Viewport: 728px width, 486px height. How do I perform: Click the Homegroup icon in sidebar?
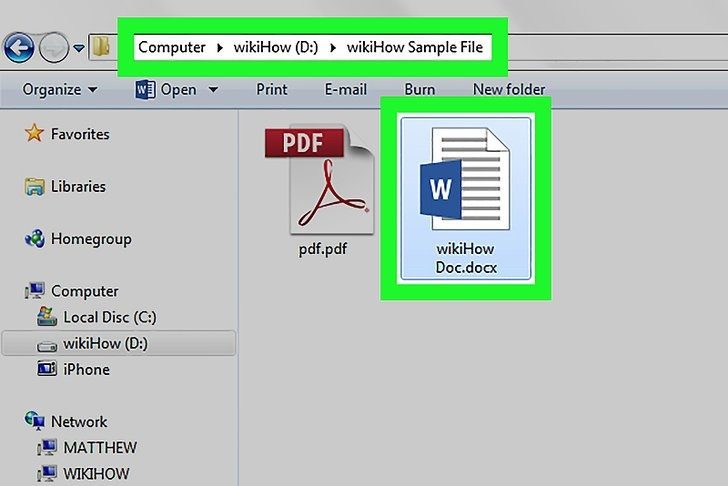(35, 239)
